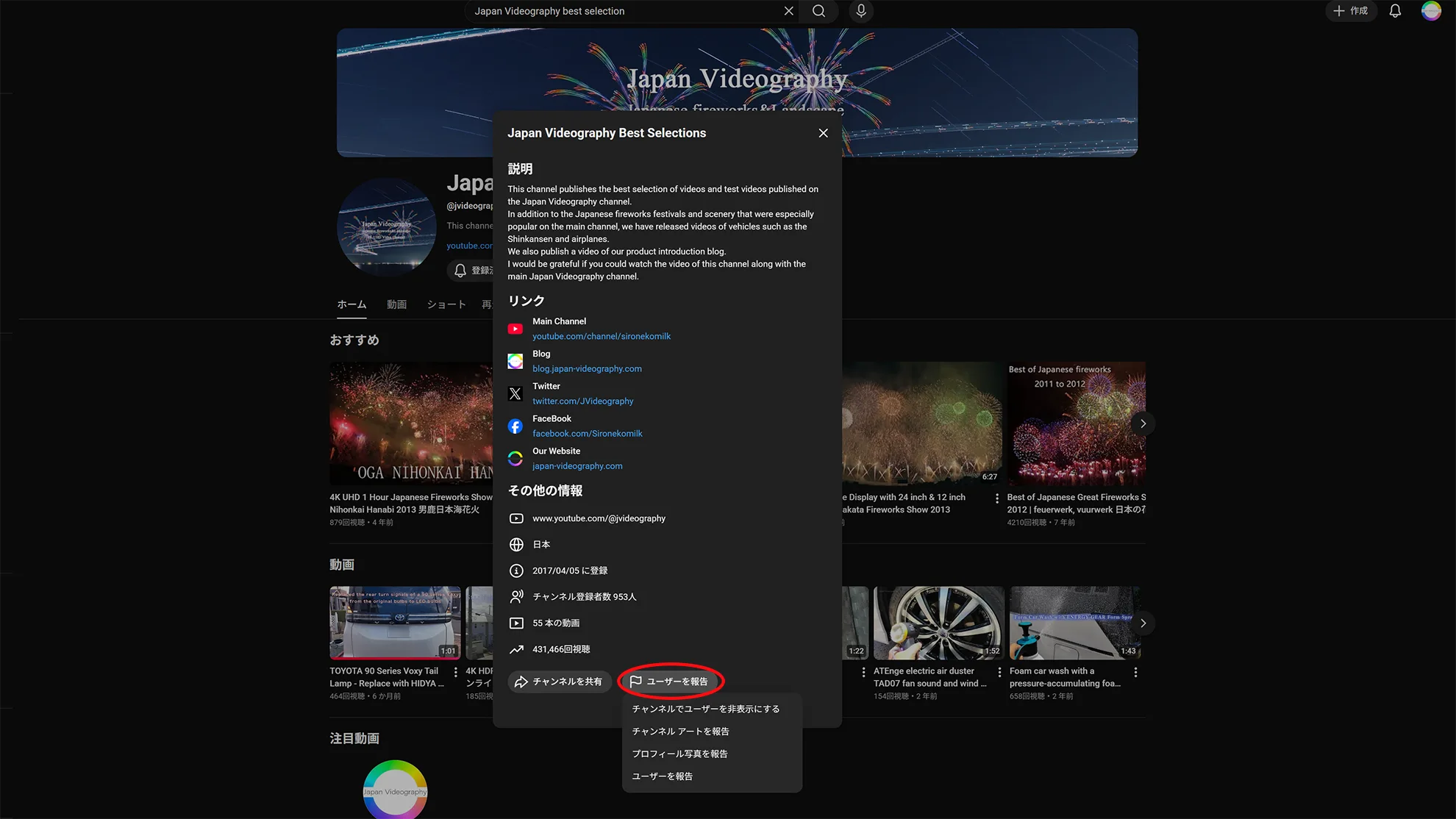Click the magnifier search button
Viewport: 1456px width, 819px height.
point(818,11)
